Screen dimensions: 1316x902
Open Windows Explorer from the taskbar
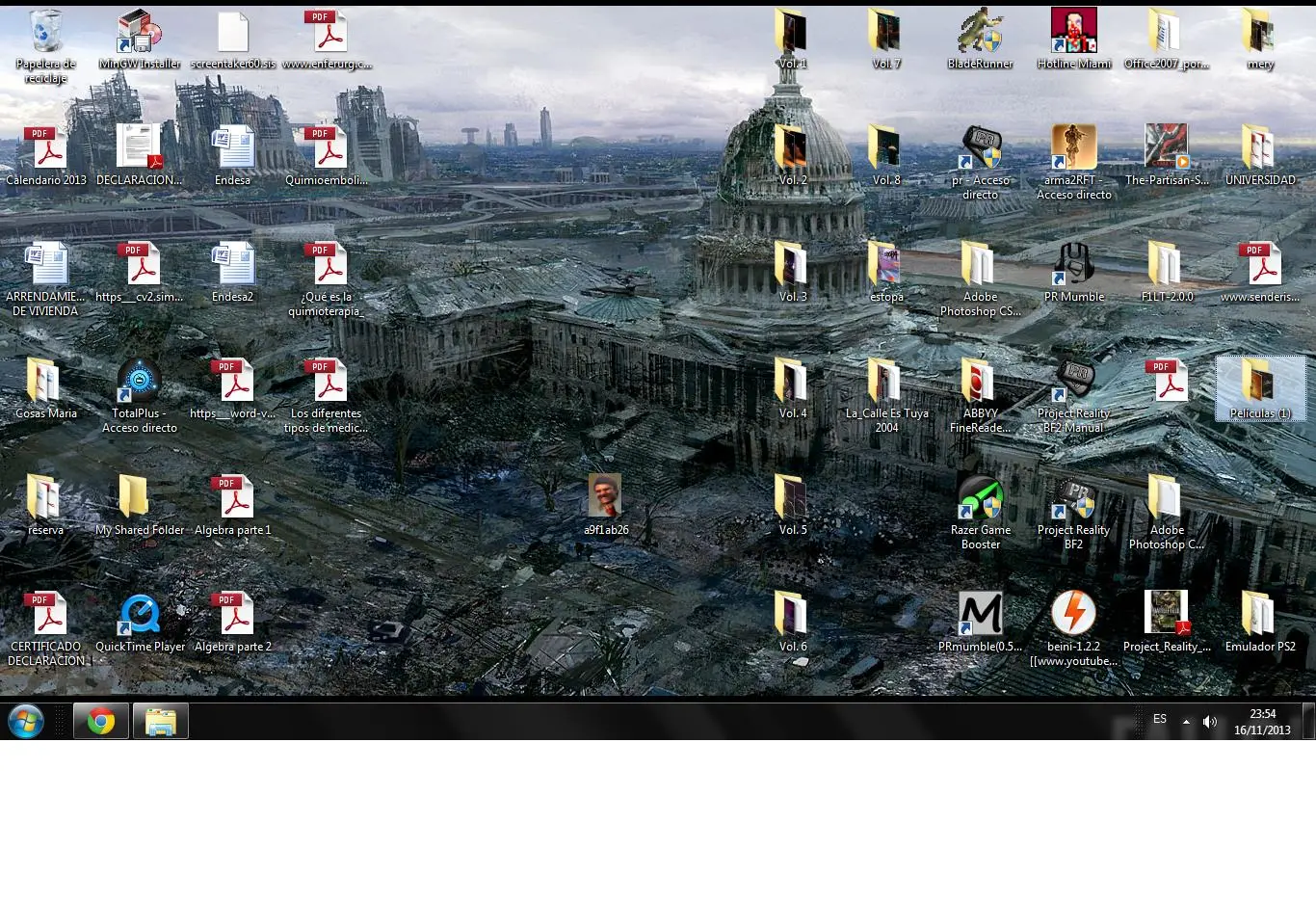click(x=161, y=721)
